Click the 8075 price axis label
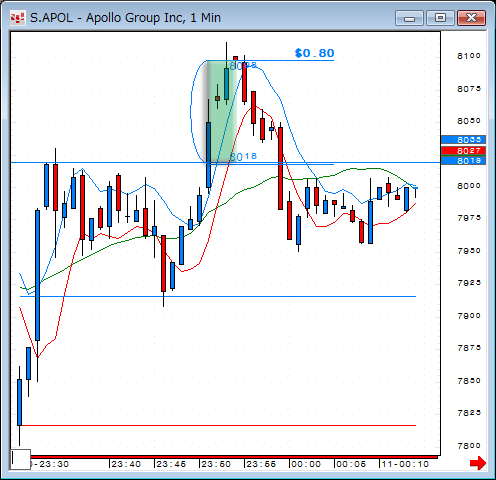 coord(469,89)
